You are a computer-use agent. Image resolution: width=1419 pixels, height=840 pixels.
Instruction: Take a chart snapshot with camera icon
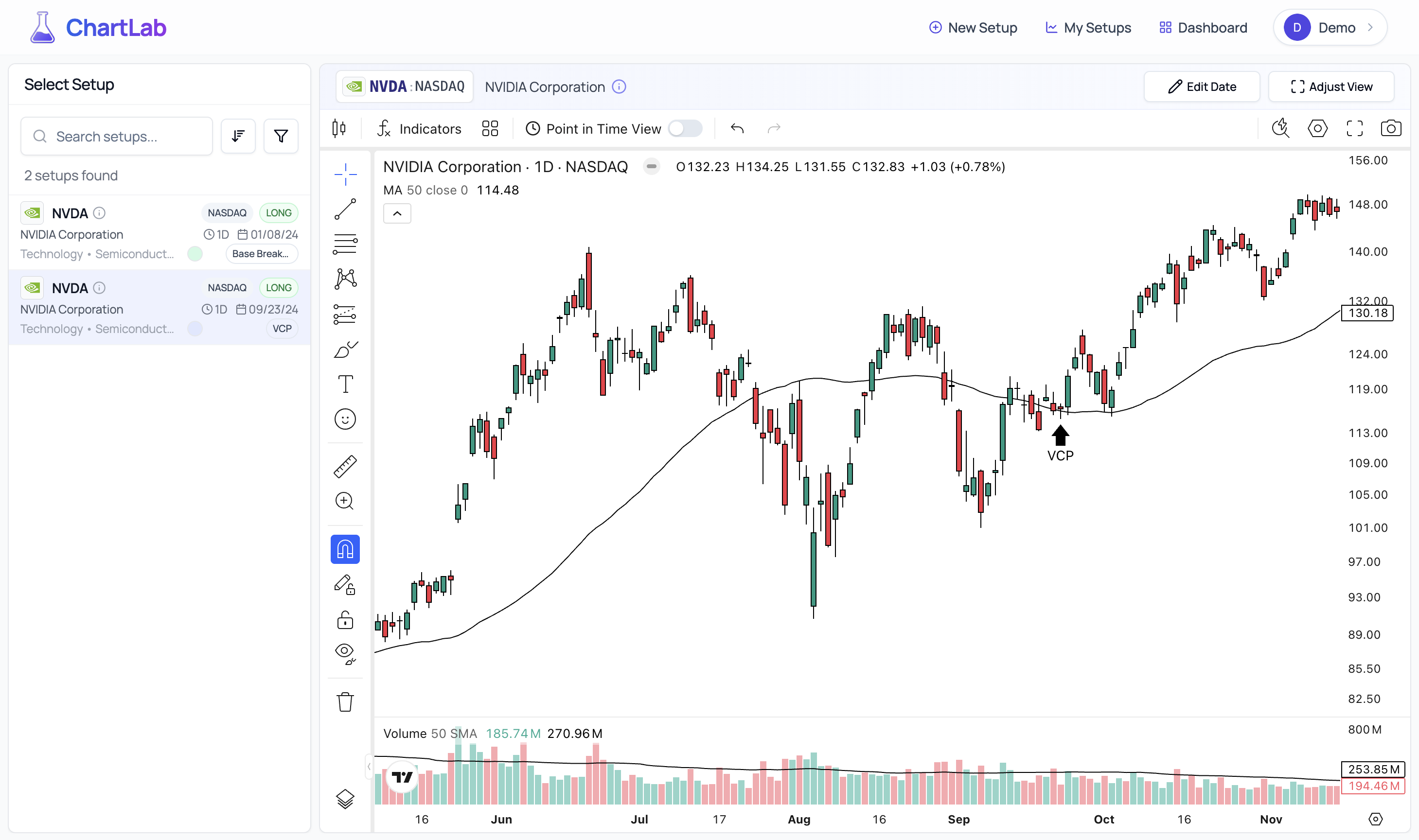(x=1391, y=128)
